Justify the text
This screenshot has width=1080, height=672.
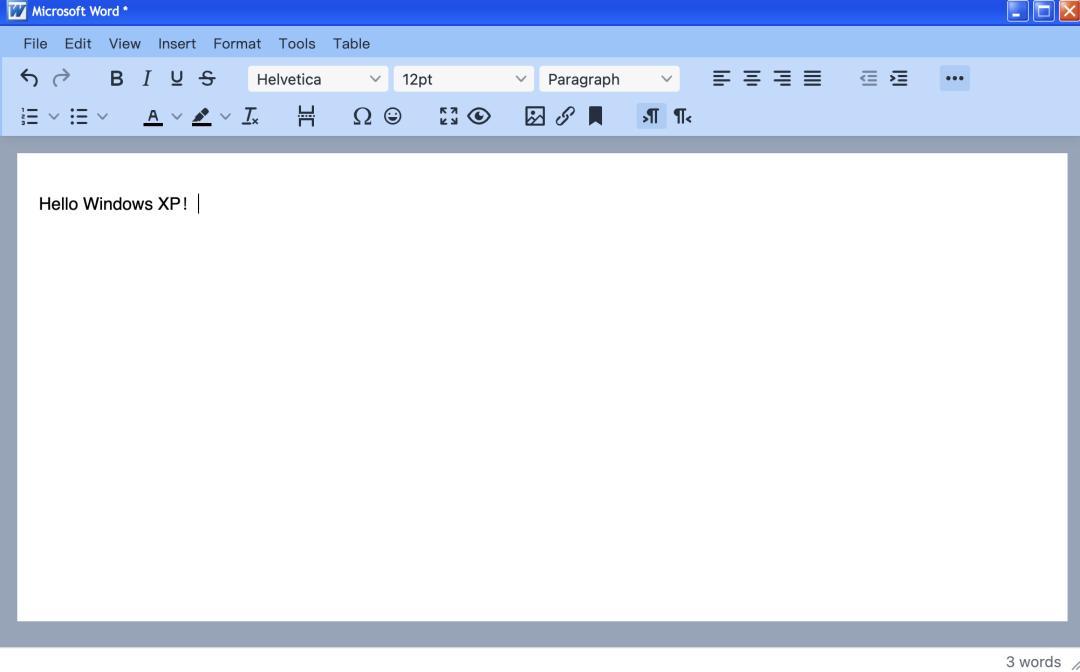pyautogui.click(x=812, y=78)
